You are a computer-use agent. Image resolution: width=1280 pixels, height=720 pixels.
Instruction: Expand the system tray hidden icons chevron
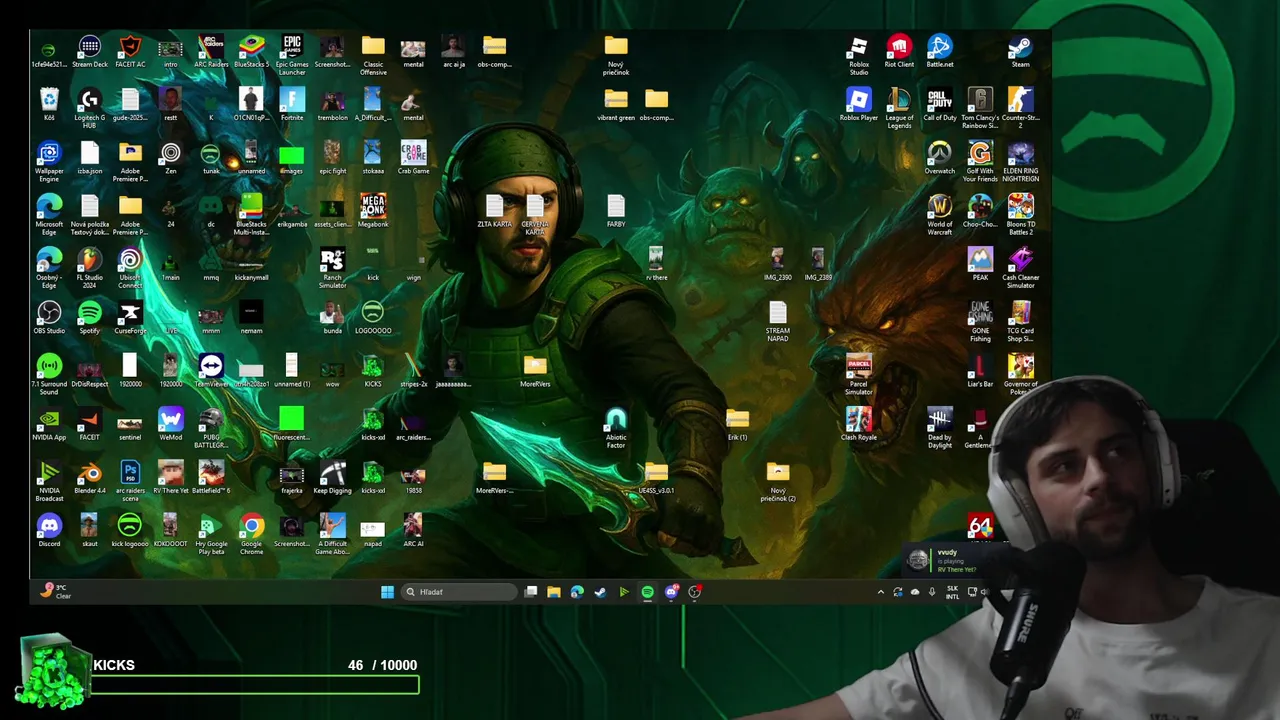pyautogui.click(x=881, y=592)
